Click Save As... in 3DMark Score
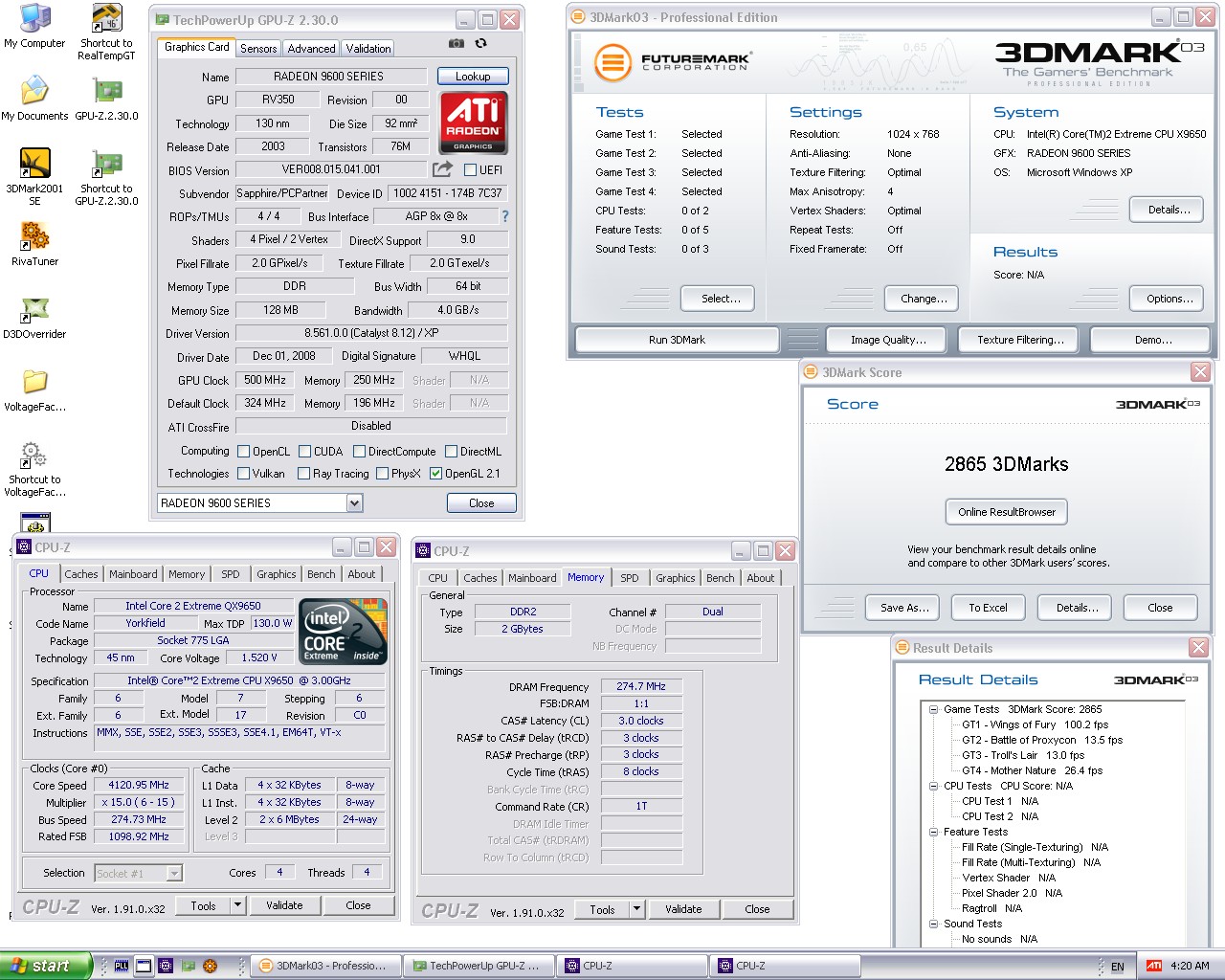This screenshot has width=1225, height=980. pos(904,608)
